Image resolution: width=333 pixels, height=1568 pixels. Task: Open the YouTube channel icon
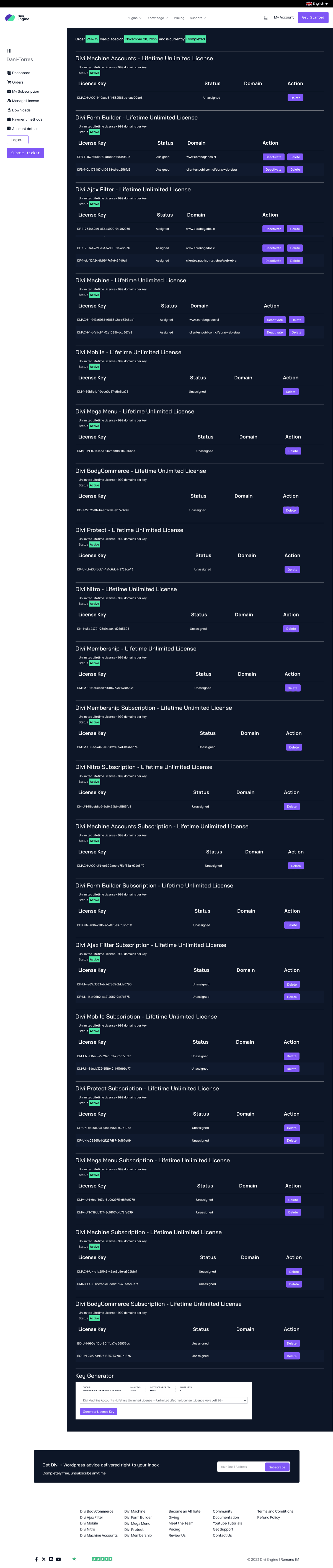(58, 1559)
